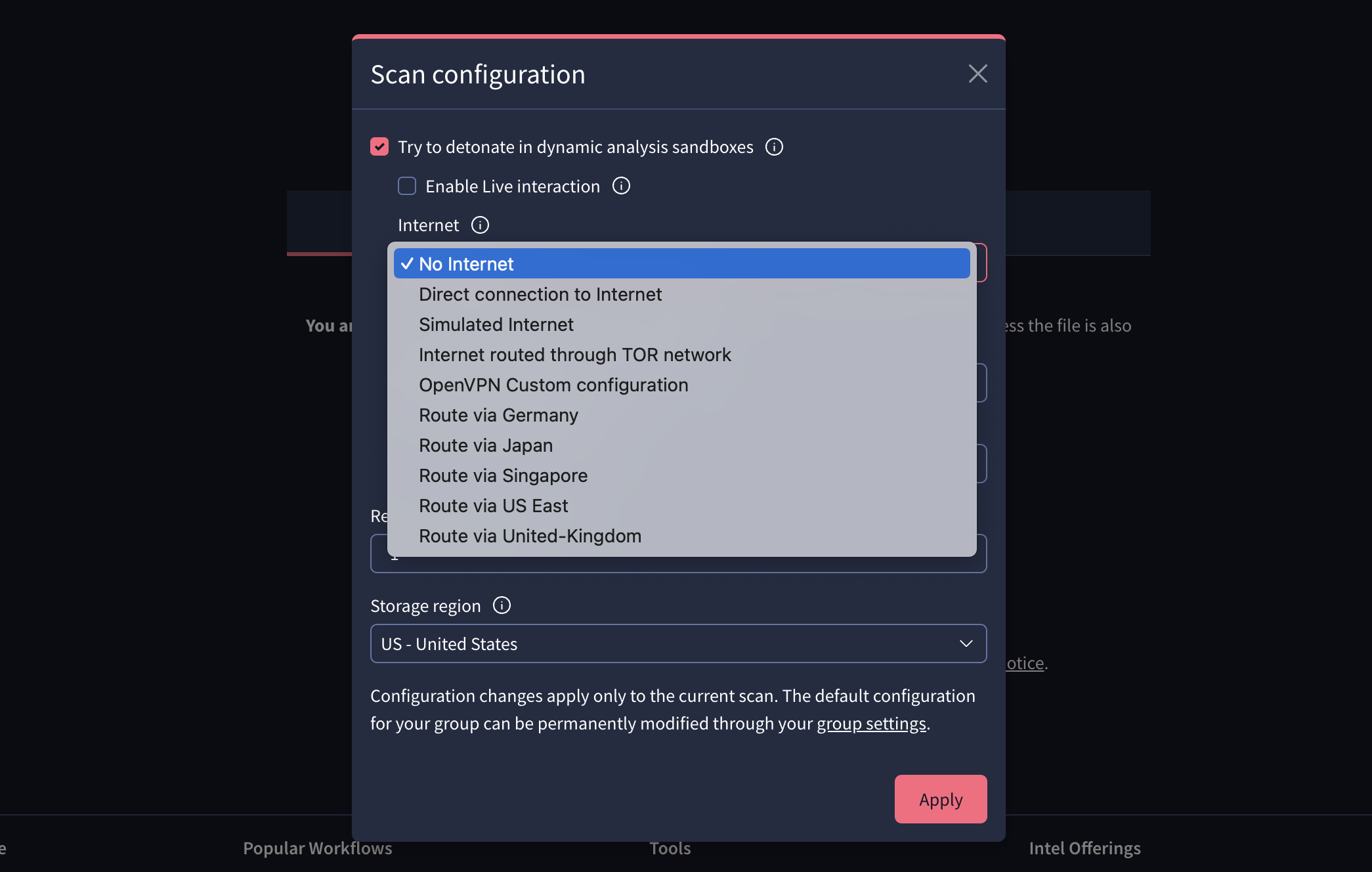Close the Scan configuration dialog
Viewport: 1372px width, 872px height.
pos(977,74)
